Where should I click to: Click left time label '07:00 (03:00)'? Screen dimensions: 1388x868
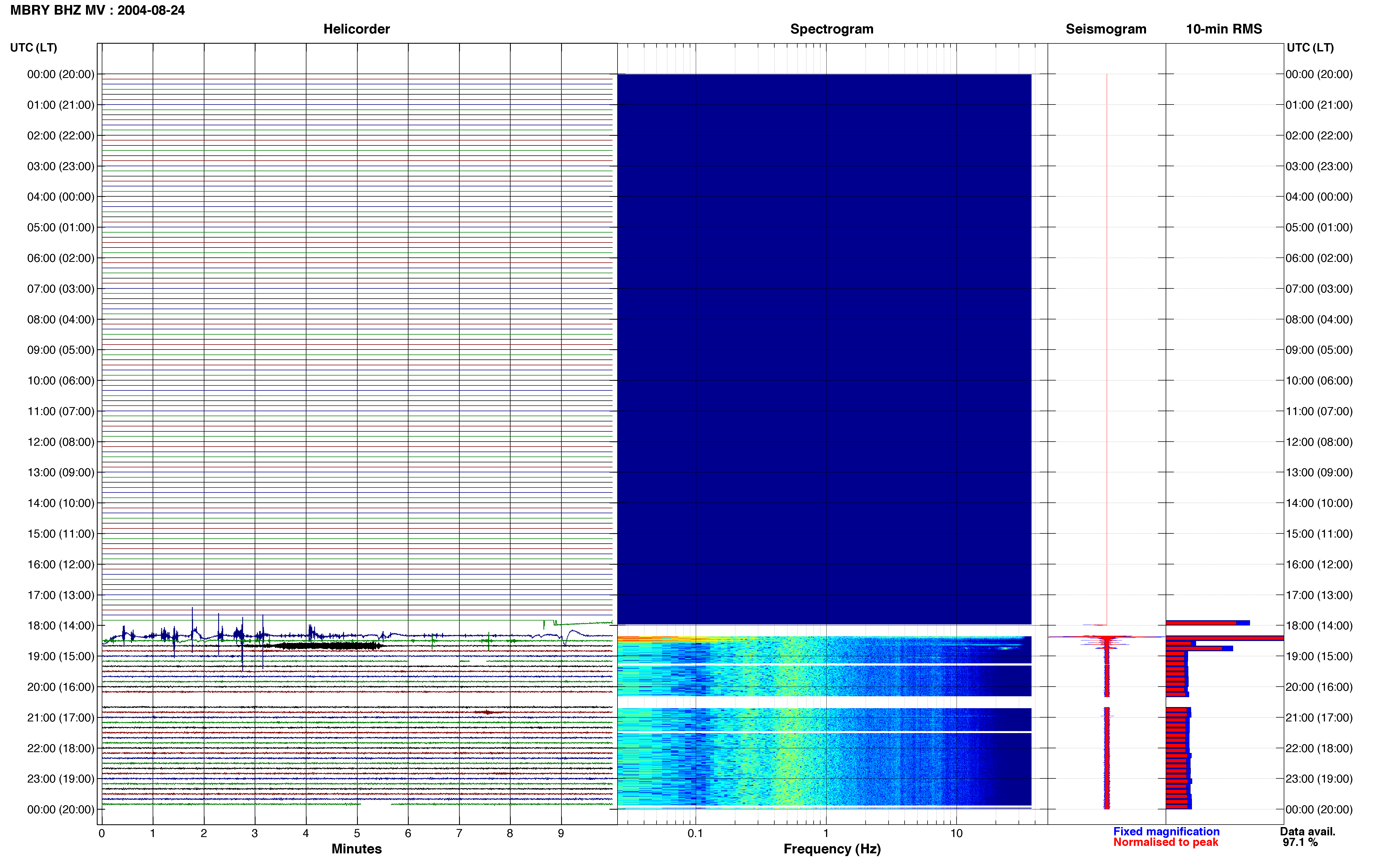(x=61, y=289)
